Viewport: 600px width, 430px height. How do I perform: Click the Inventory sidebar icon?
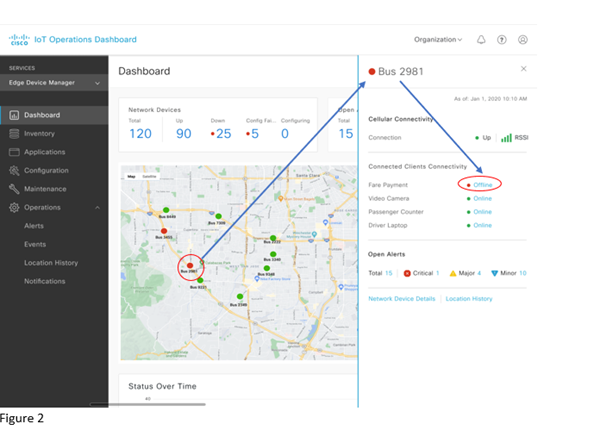tap(14, 133)
